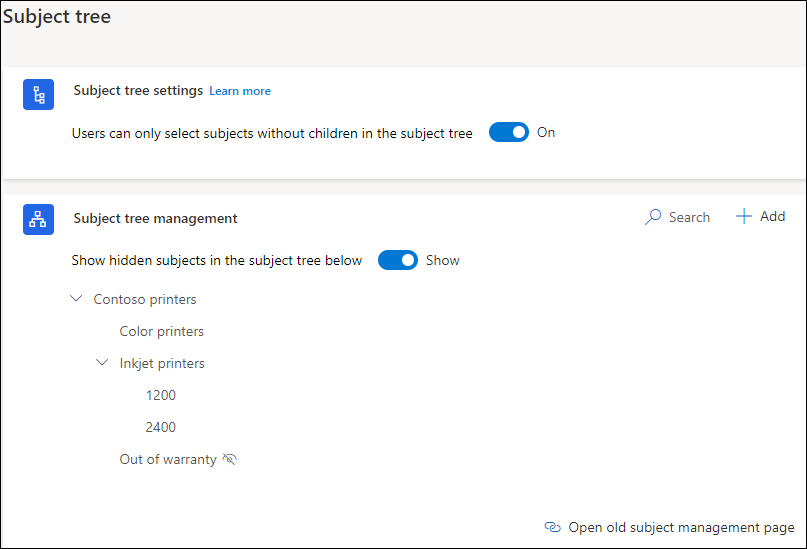The width and height of the screenshot is (807, 549).
Task: Click the link icon for old subject page
Action: coord(552,527)
